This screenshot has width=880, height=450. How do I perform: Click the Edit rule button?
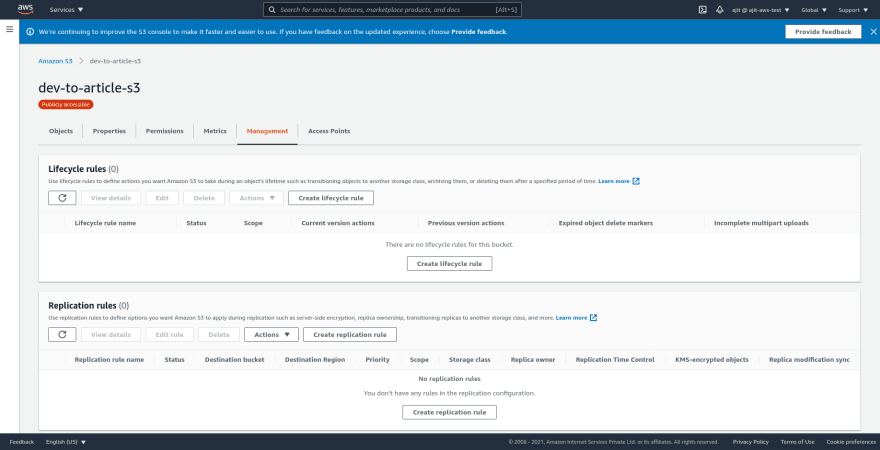pos(169,334)
